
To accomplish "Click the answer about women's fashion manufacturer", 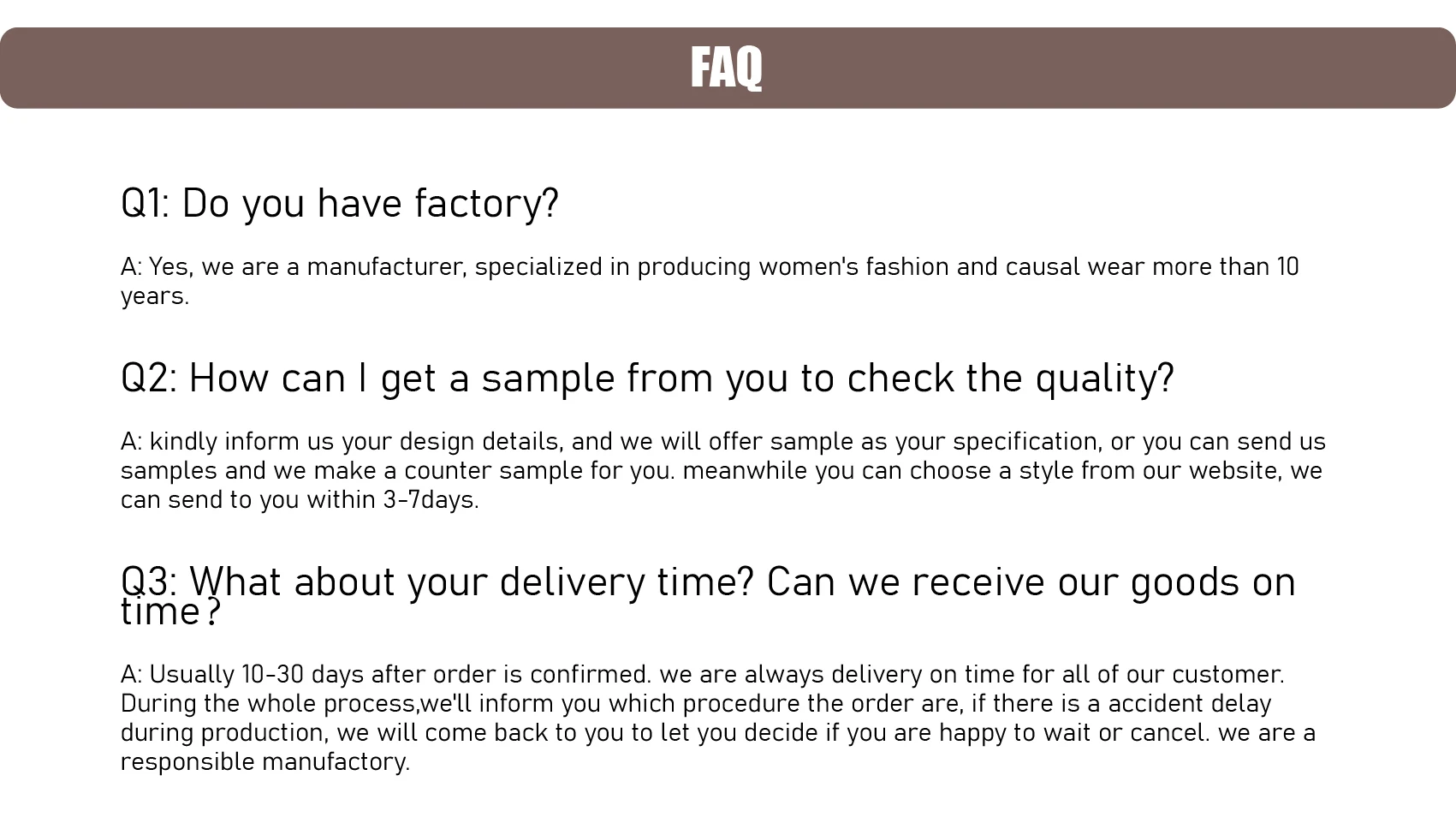I will (710, 267).
